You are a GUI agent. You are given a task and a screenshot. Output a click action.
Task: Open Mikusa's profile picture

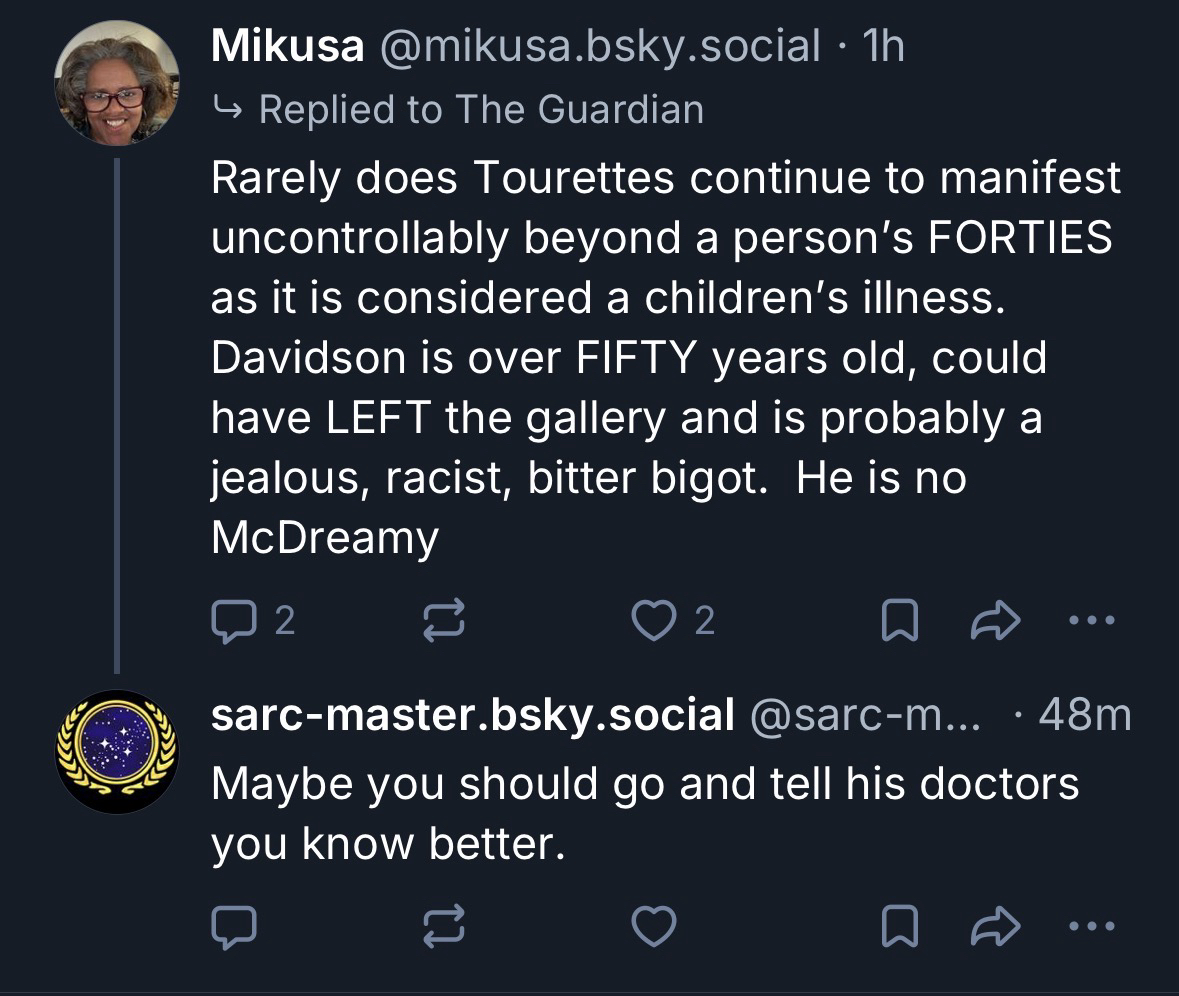(116, 81)
